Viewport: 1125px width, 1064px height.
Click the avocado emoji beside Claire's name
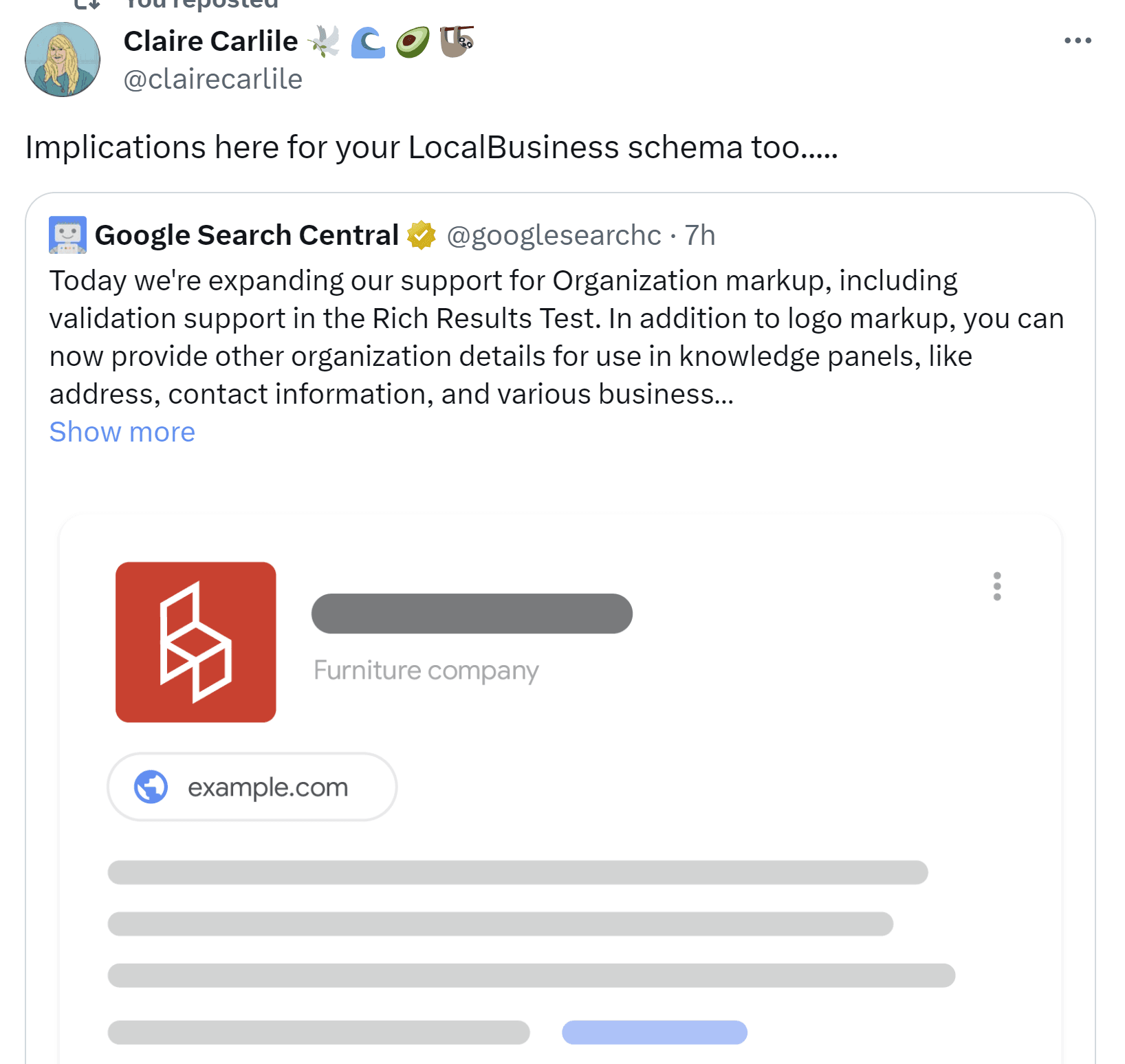tap(413, 42)
